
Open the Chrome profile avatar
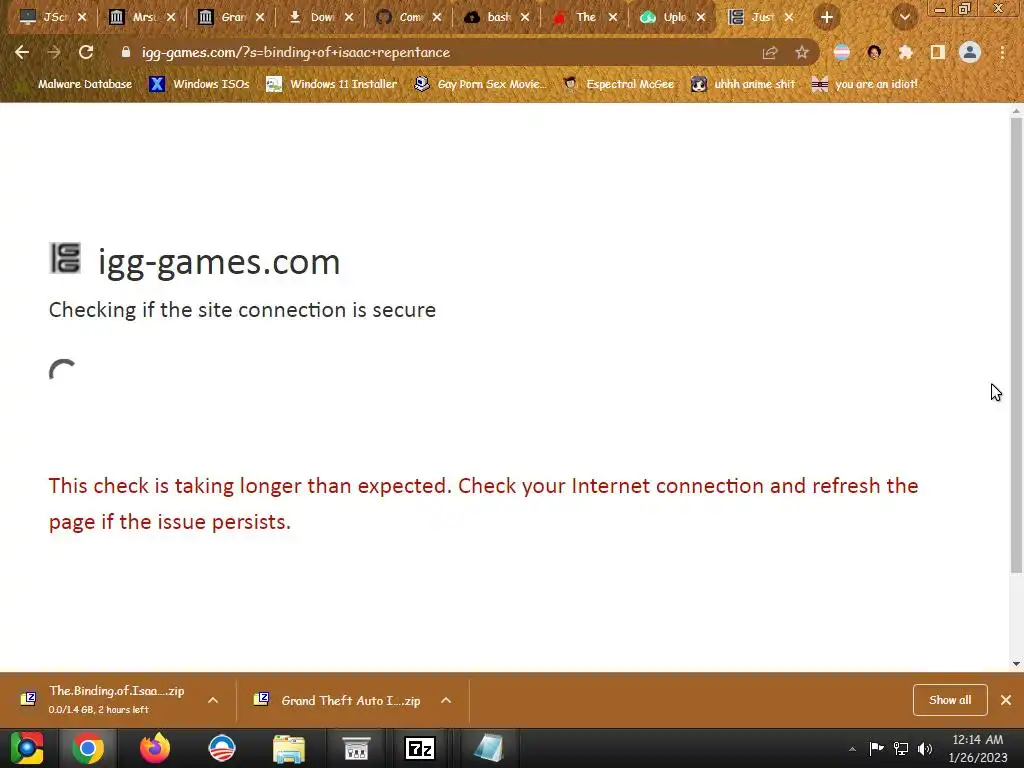tap(970, 52)
